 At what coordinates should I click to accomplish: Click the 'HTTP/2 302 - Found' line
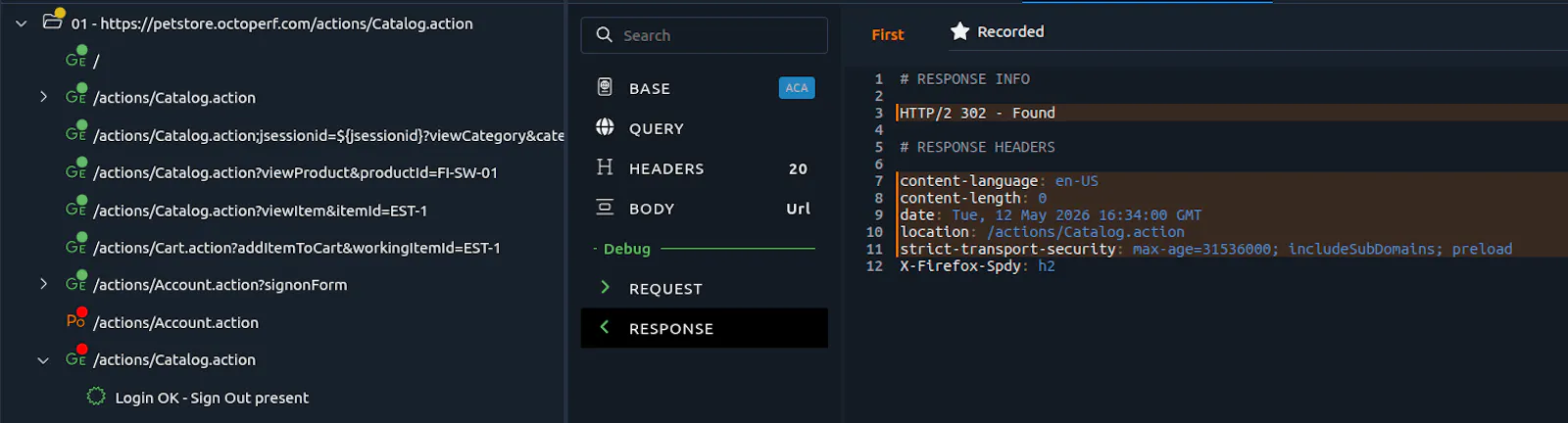point(977,113)
